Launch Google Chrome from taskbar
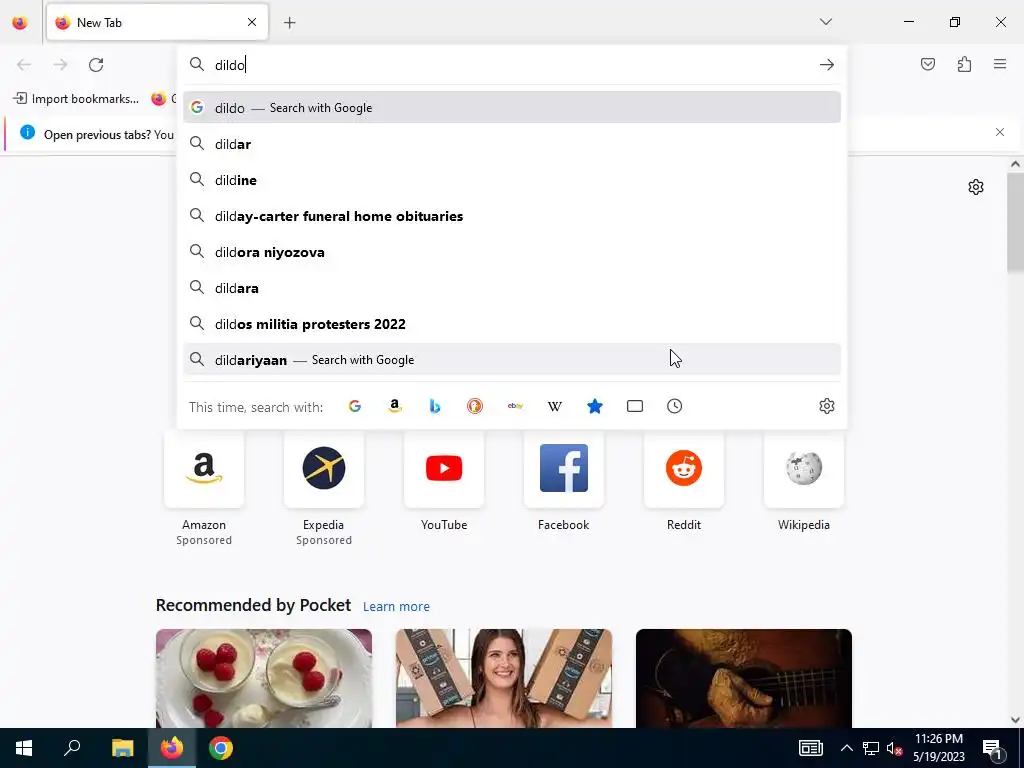Image resolution: width=1024 pixels, height=768 pixels. [221, 748]
